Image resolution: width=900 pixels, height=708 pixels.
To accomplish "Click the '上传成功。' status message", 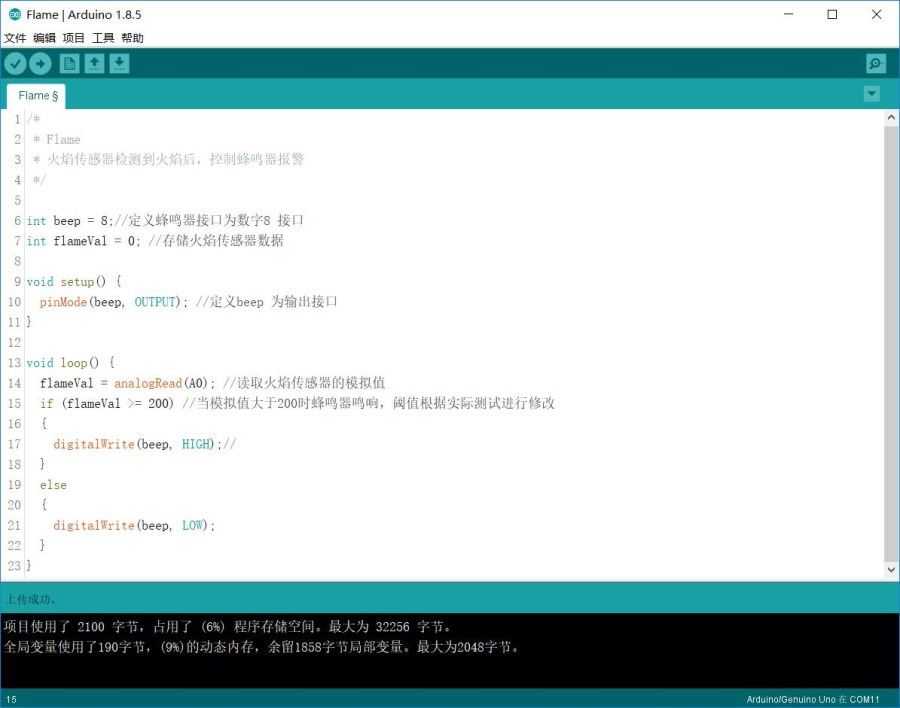I will point(31,599).
